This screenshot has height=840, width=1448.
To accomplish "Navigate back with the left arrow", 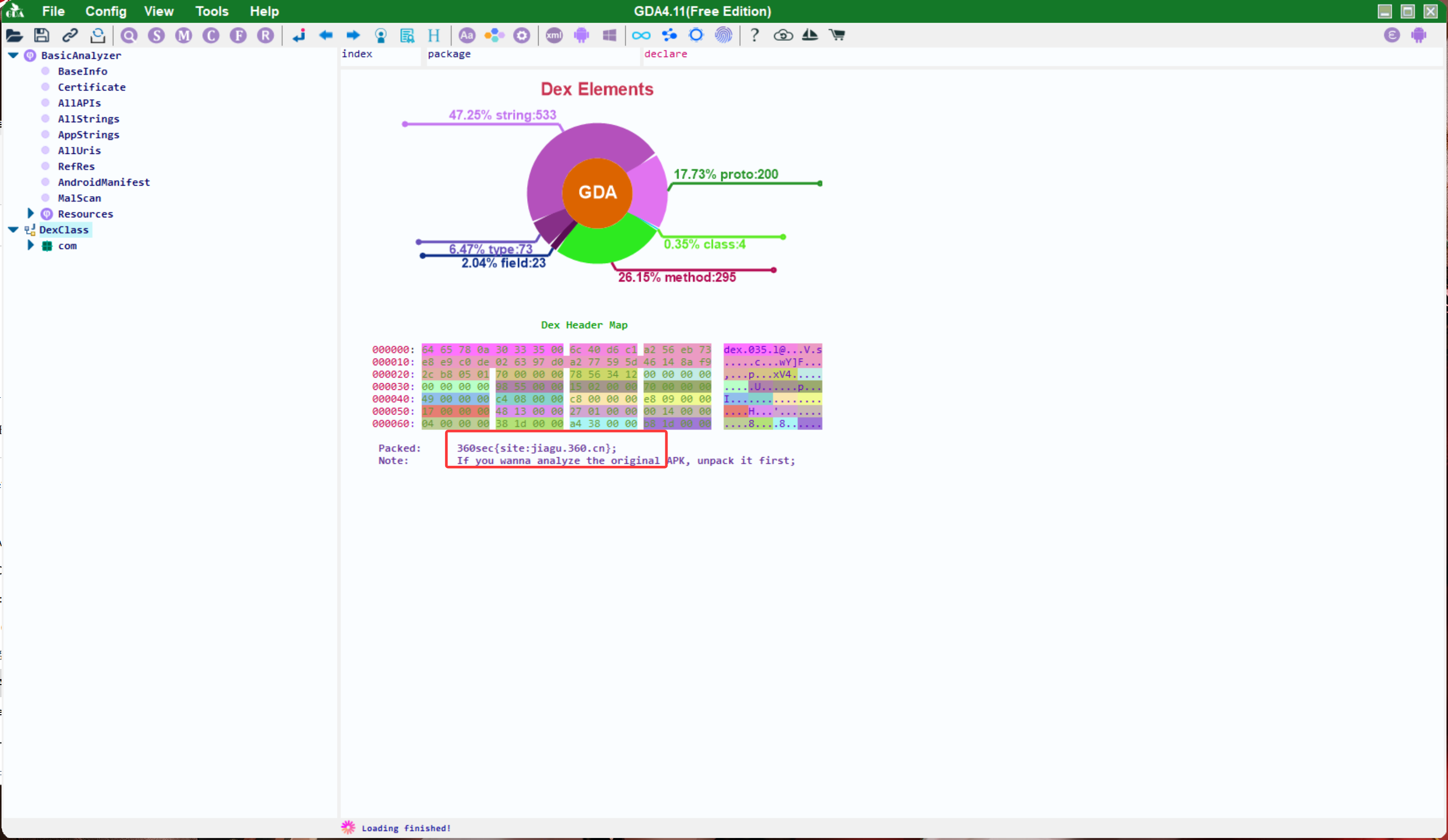I will 326,36.
